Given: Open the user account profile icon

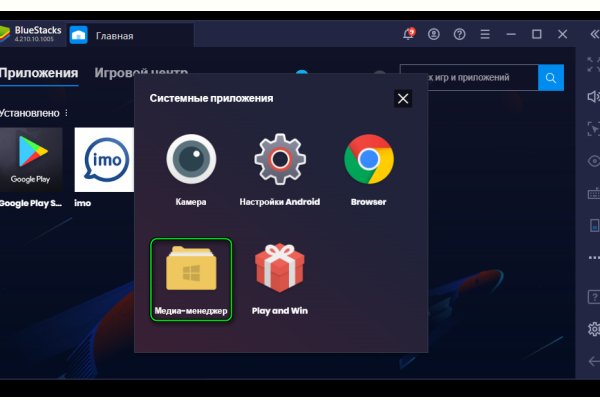Looking at the screenshot, I should 434,34.
